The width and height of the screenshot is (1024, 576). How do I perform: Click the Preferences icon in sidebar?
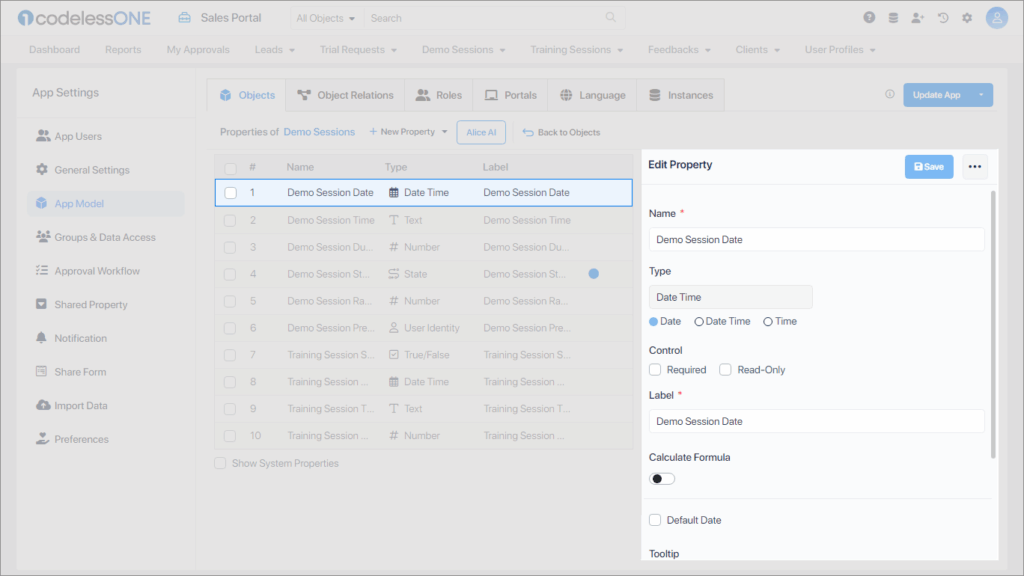(x=42, y=438)
